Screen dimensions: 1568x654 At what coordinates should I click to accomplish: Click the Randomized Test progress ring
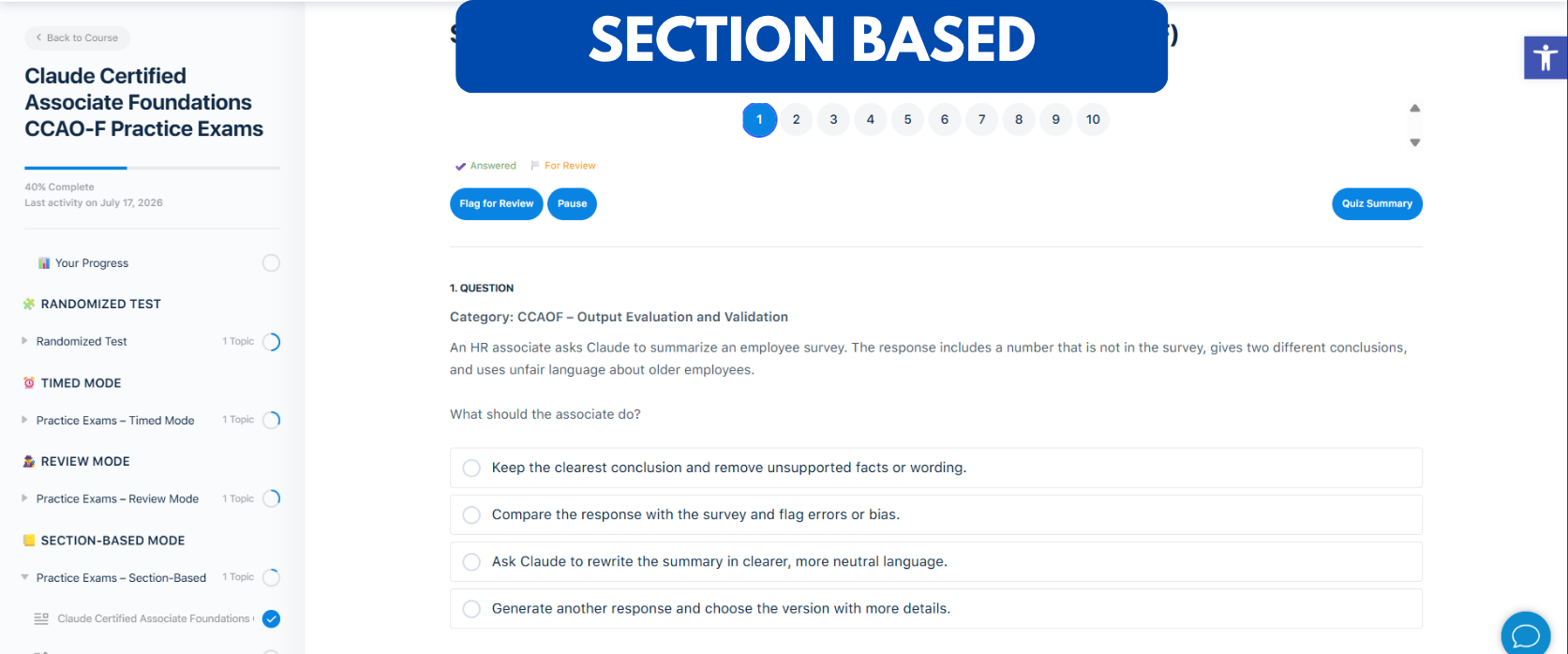pyautogui.click(x=271, y=342)
